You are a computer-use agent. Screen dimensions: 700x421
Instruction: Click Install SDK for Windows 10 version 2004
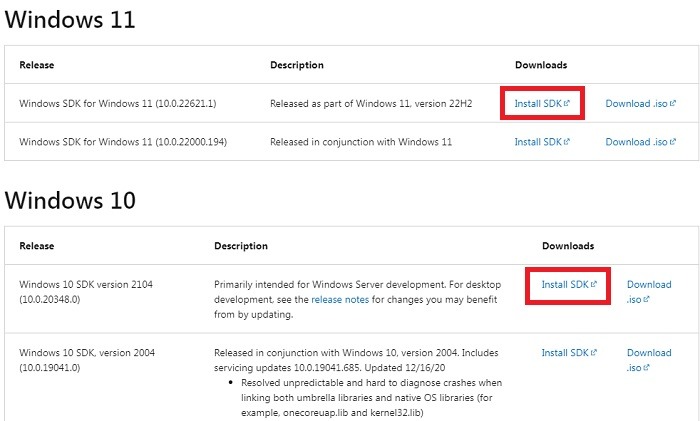[569, 353]
